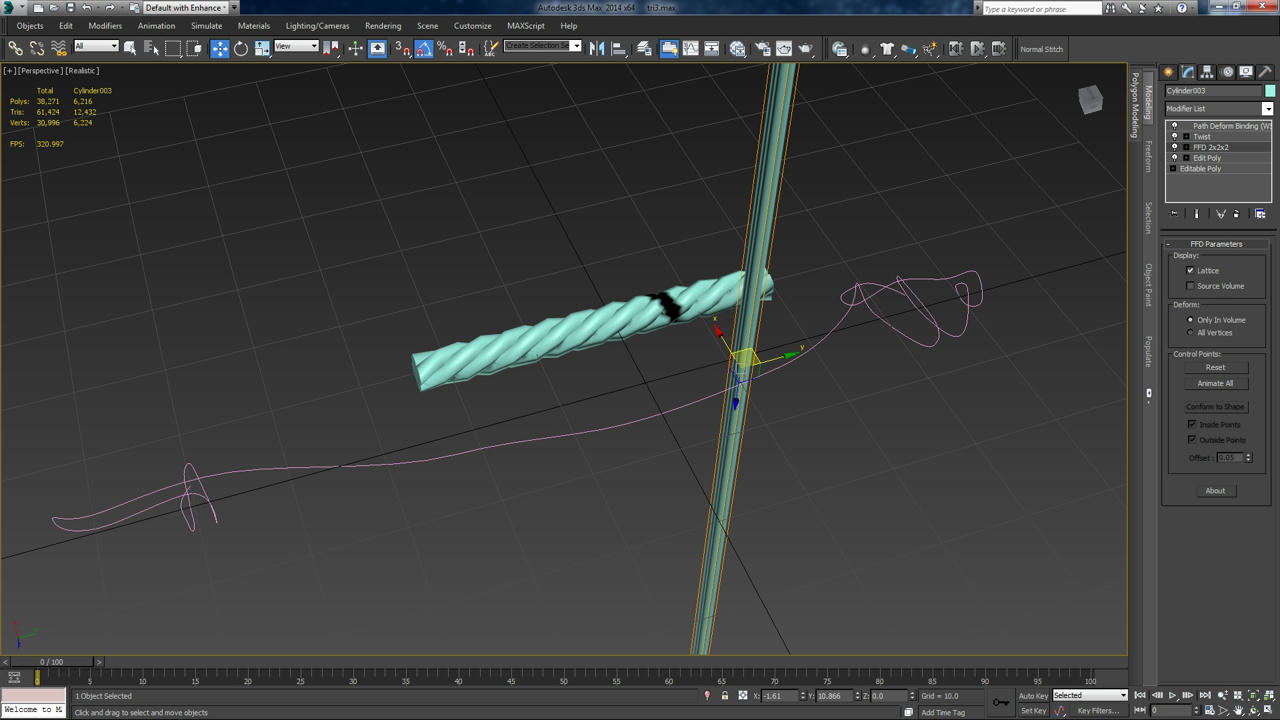Viewport: 1280px width, 720px height.
Task: Toggle Twist modifier lightbulb visibility
Action: coord(1175,137)
